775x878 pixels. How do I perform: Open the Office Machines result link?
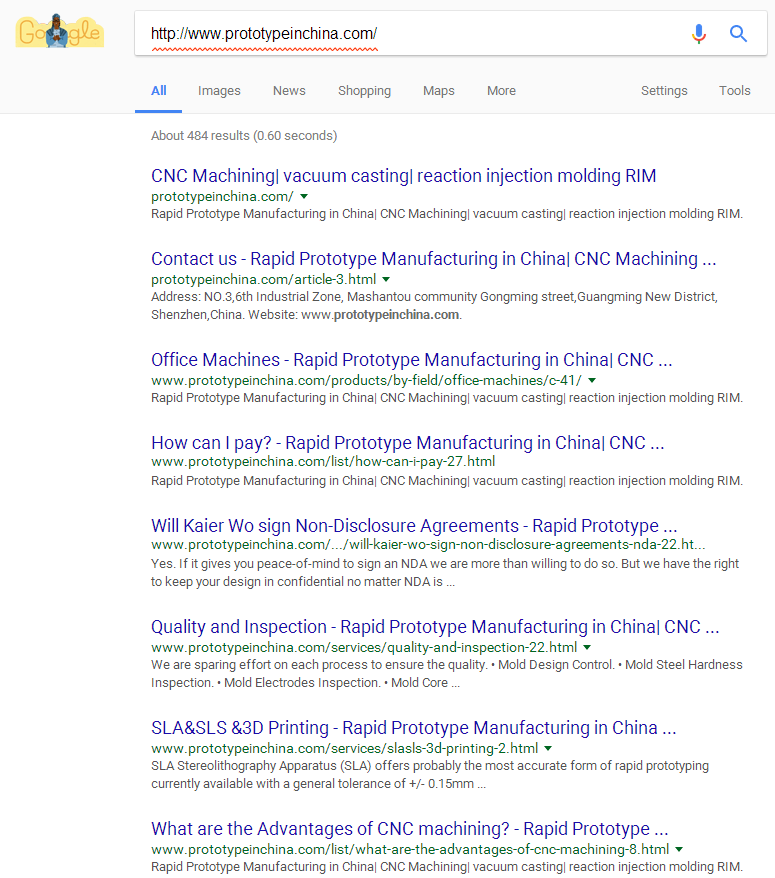pyautogui.click(x=412, y=359)
